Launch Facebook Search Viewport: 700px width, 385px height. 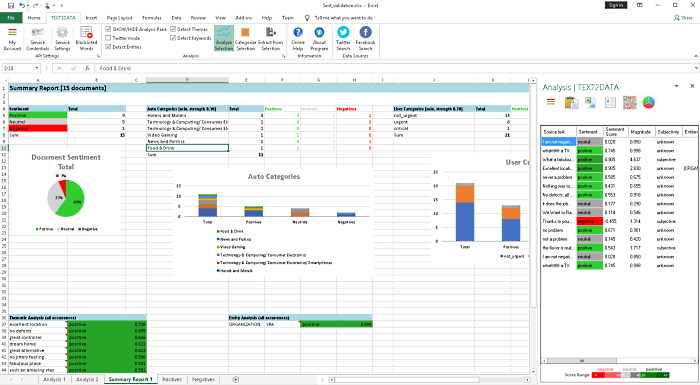tap(365, 38)
